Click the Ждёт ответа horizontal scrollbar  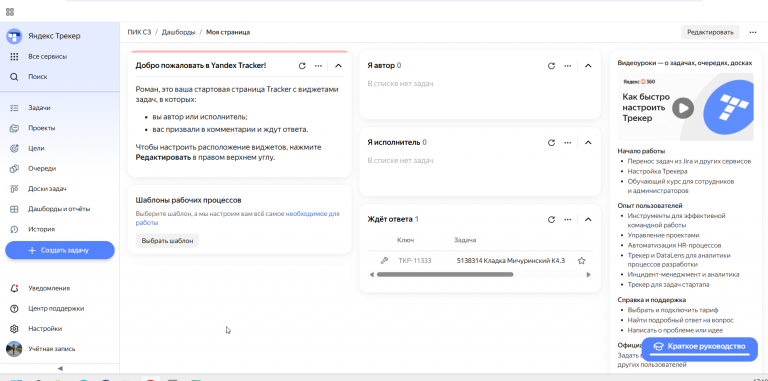445,275
